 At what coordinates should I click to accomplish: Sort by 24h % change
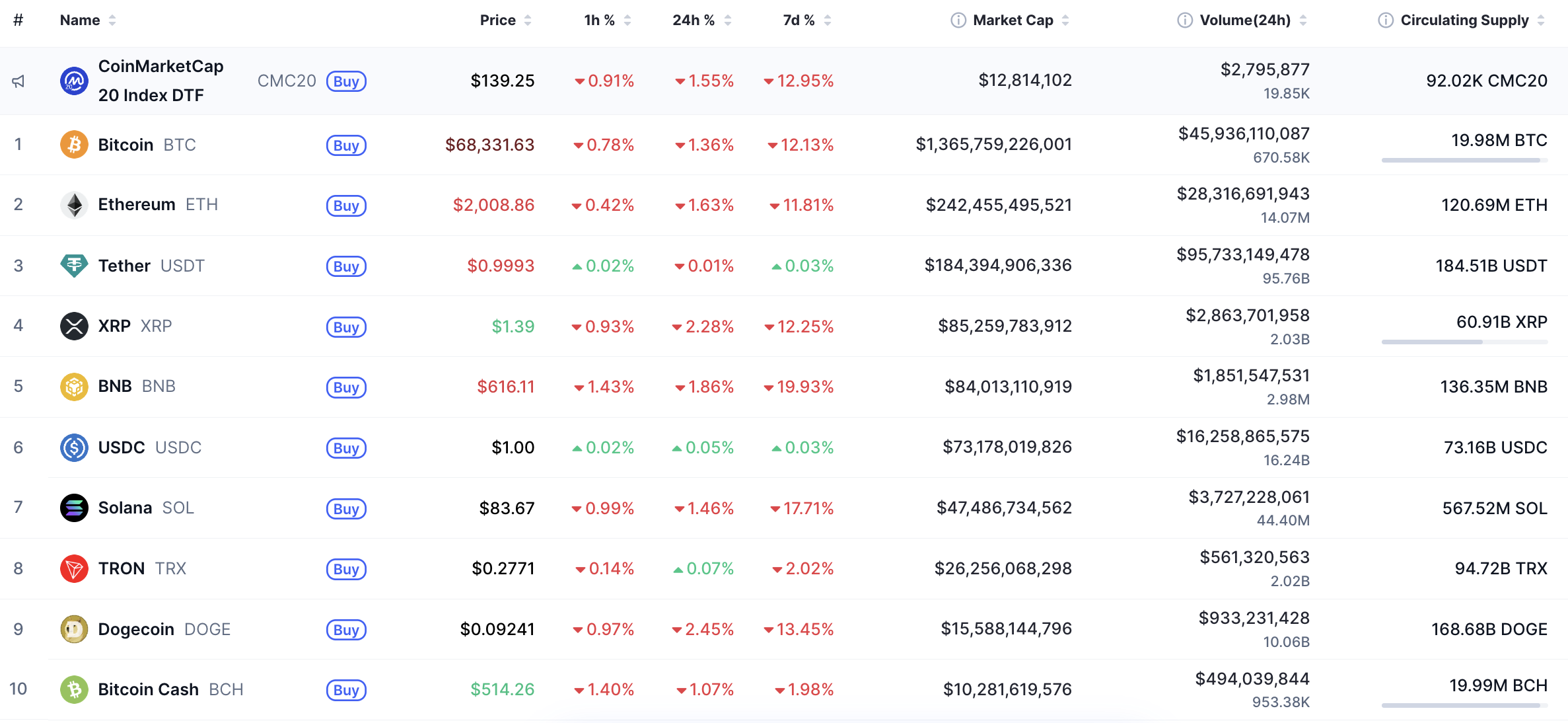point(694,20)
